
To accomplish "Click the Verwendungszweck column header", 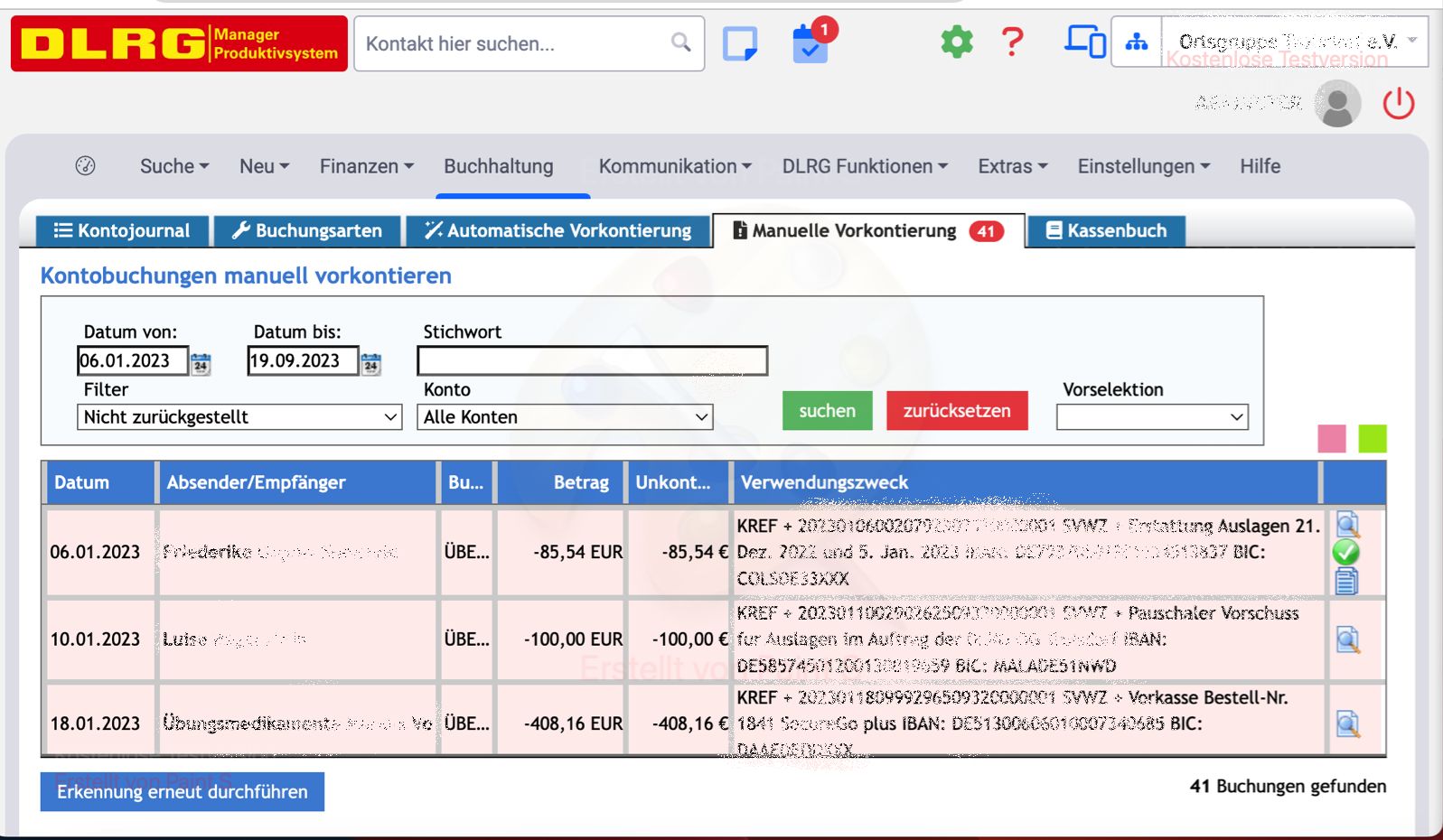I will [1026, 482].
